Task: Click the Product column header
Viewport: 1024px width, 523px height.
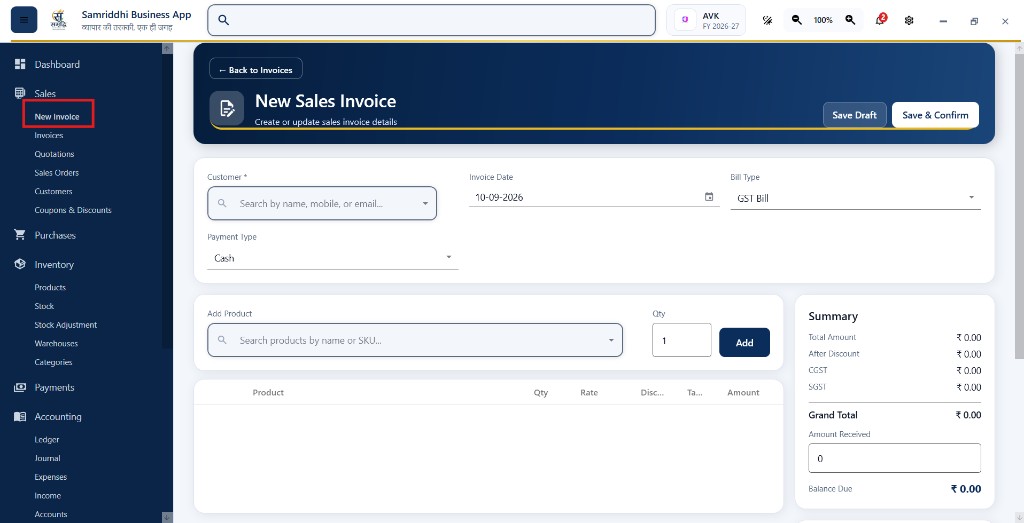Action: (x=268, y=392)
